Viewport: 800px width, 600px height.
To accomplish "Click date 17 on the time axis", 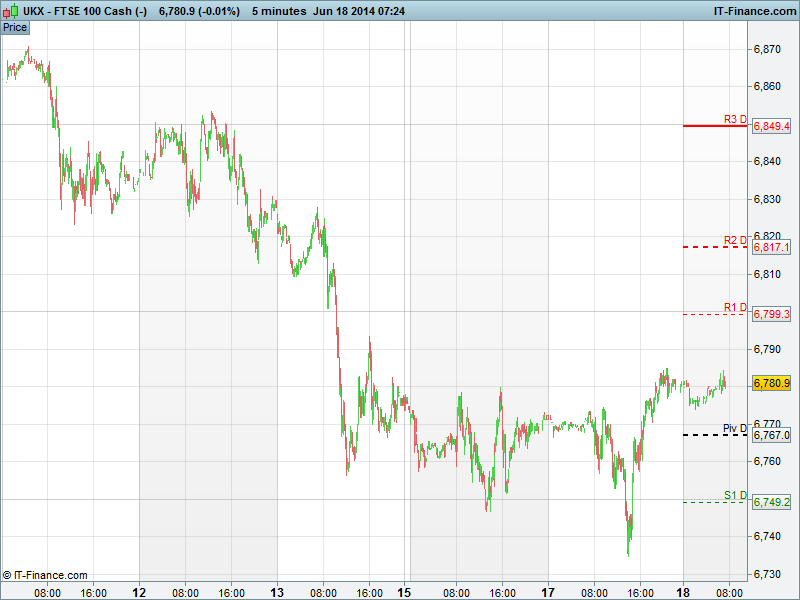I will coord(548,591).
